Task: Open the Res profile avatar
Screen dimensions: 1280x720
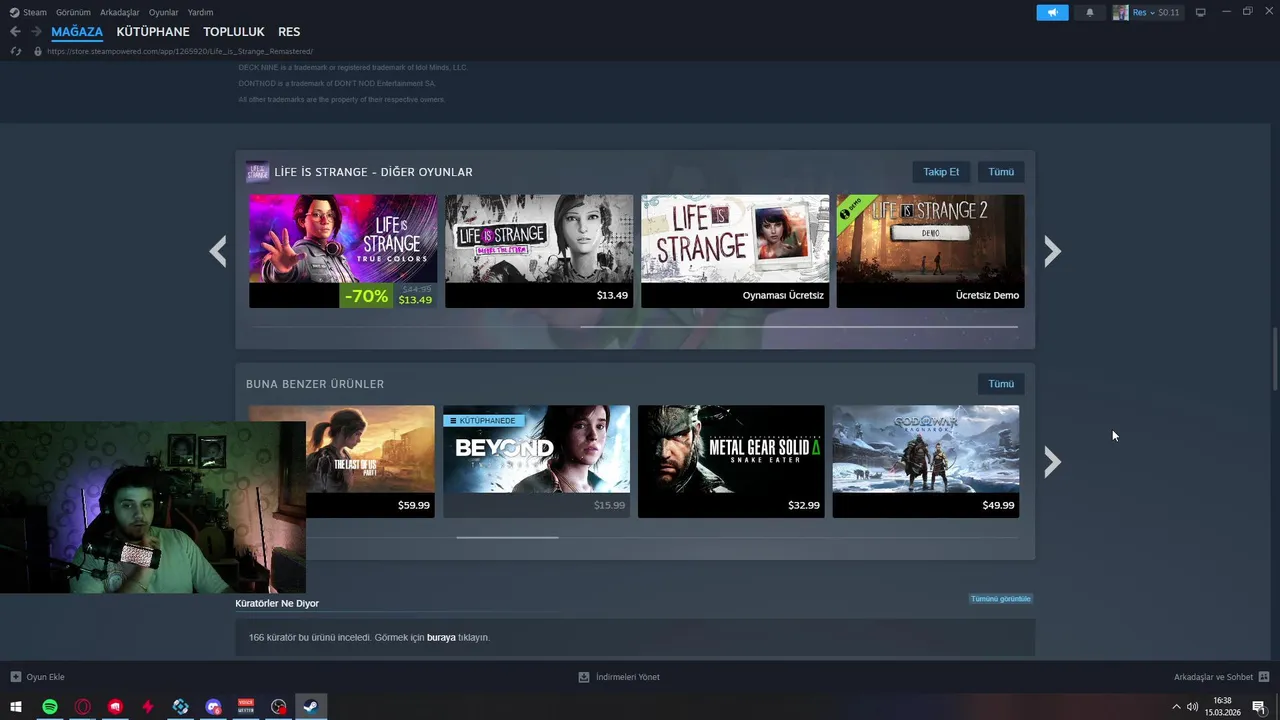Action: (x=1120, y=12)
